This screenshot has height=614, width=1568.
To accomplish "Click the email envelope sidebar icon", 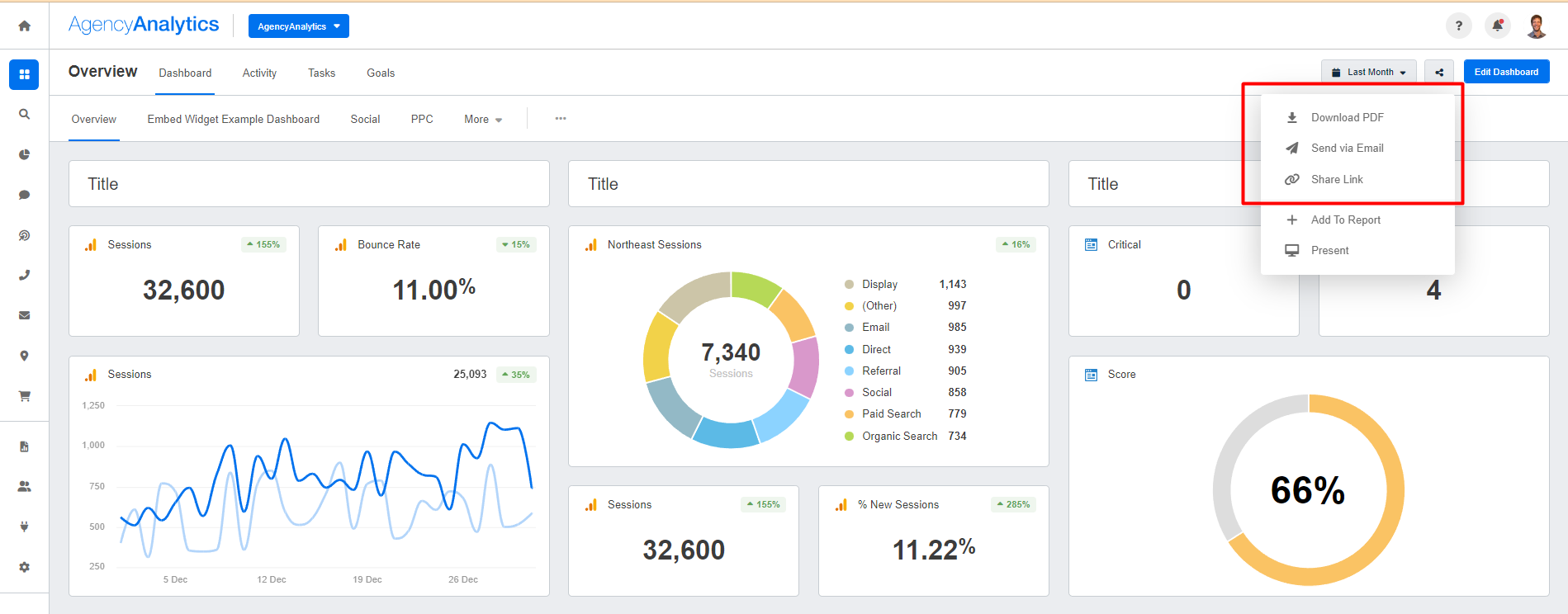I will coord(25,315).
